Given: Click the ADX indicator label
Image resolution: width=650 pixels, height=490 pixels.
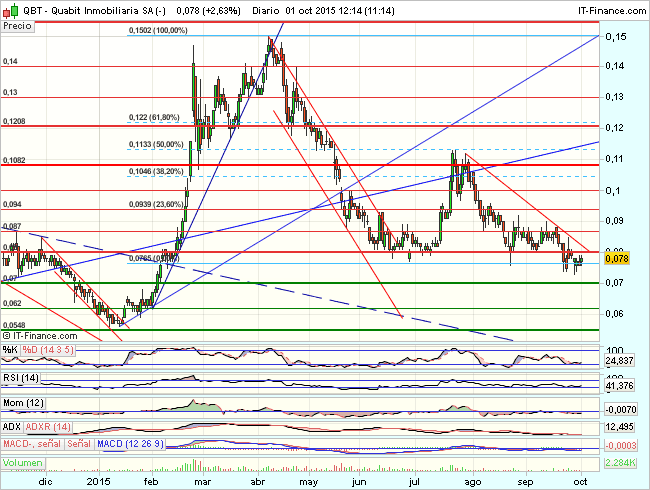Looking at the screenshot, I should point(12,427).
